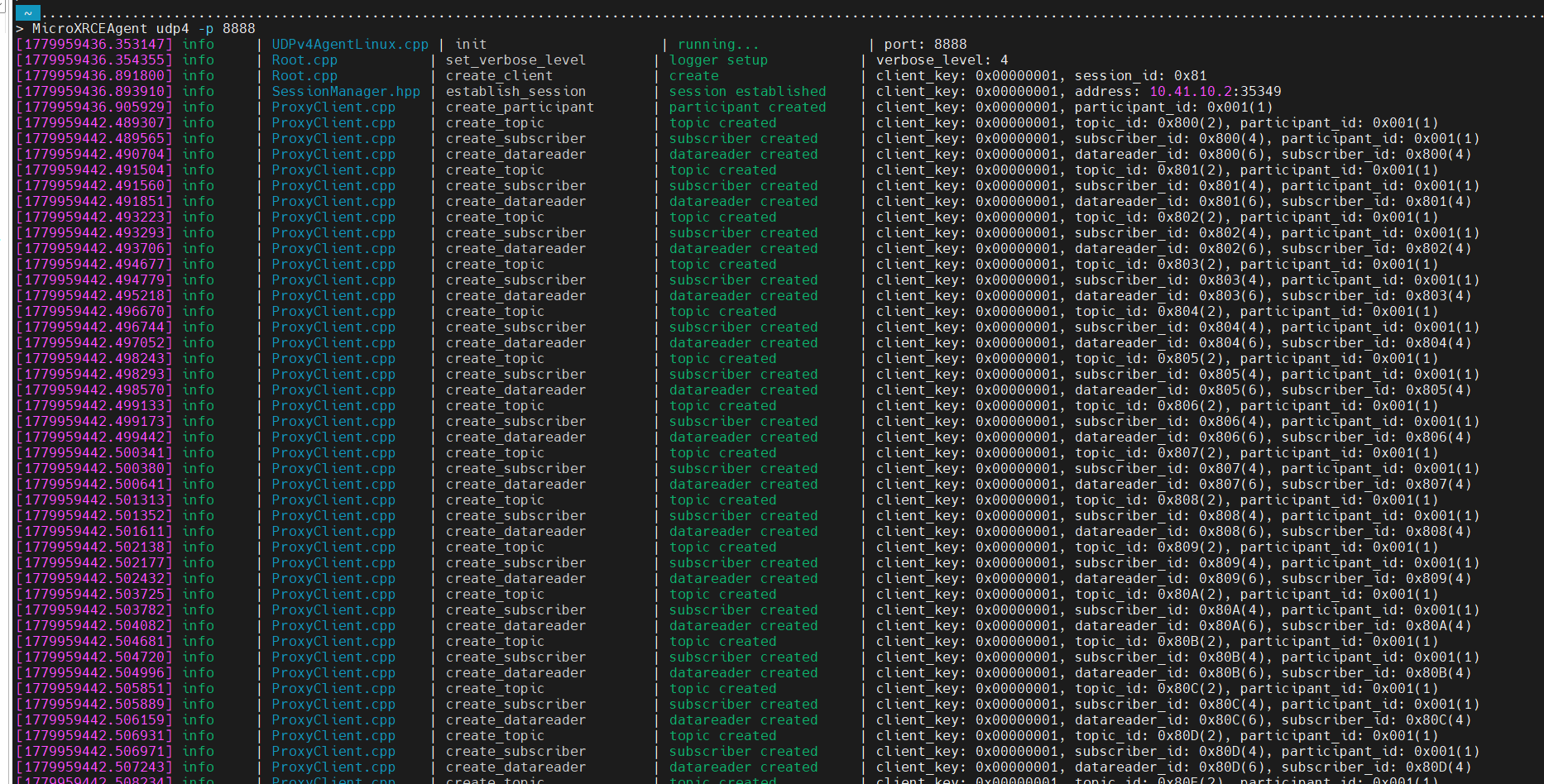The width and height of the screenshot is (1544, 784).
Task: Click the timestamp 1779959442.504720
Action: (94, 657)
